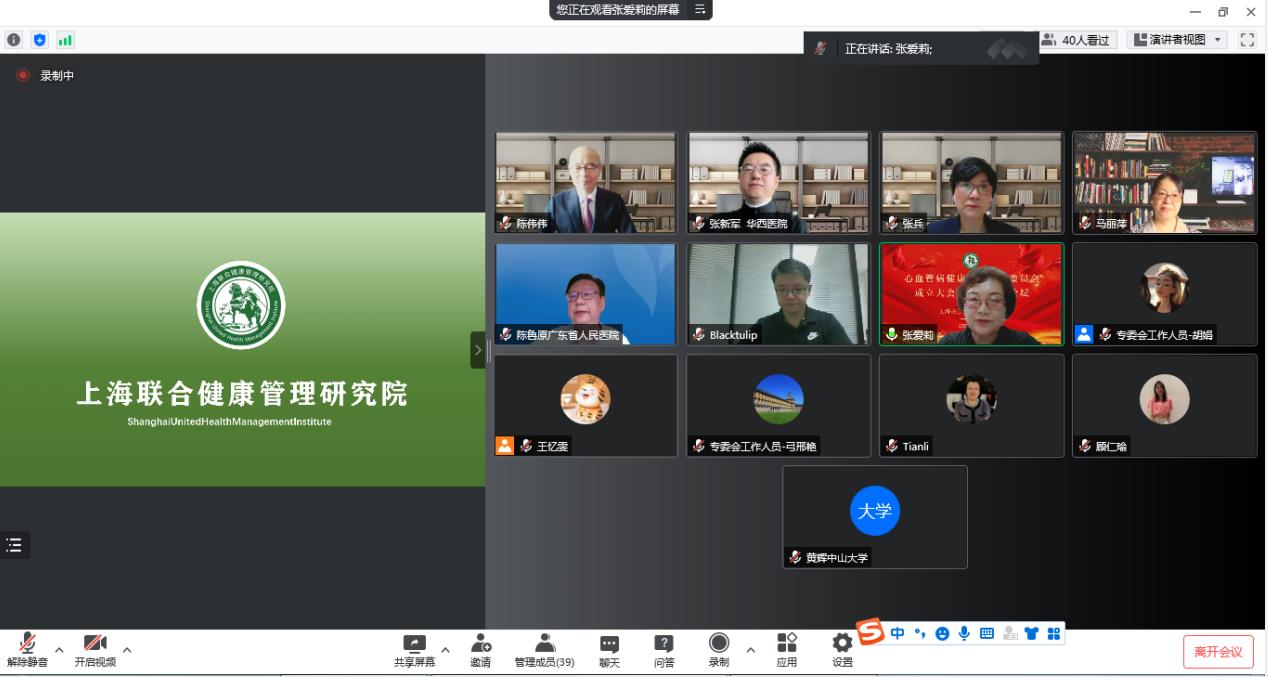Screen dimensions: 1268x677
Task: Click 陈伟伟 muted microphone icon
Action: pos(506,224)
